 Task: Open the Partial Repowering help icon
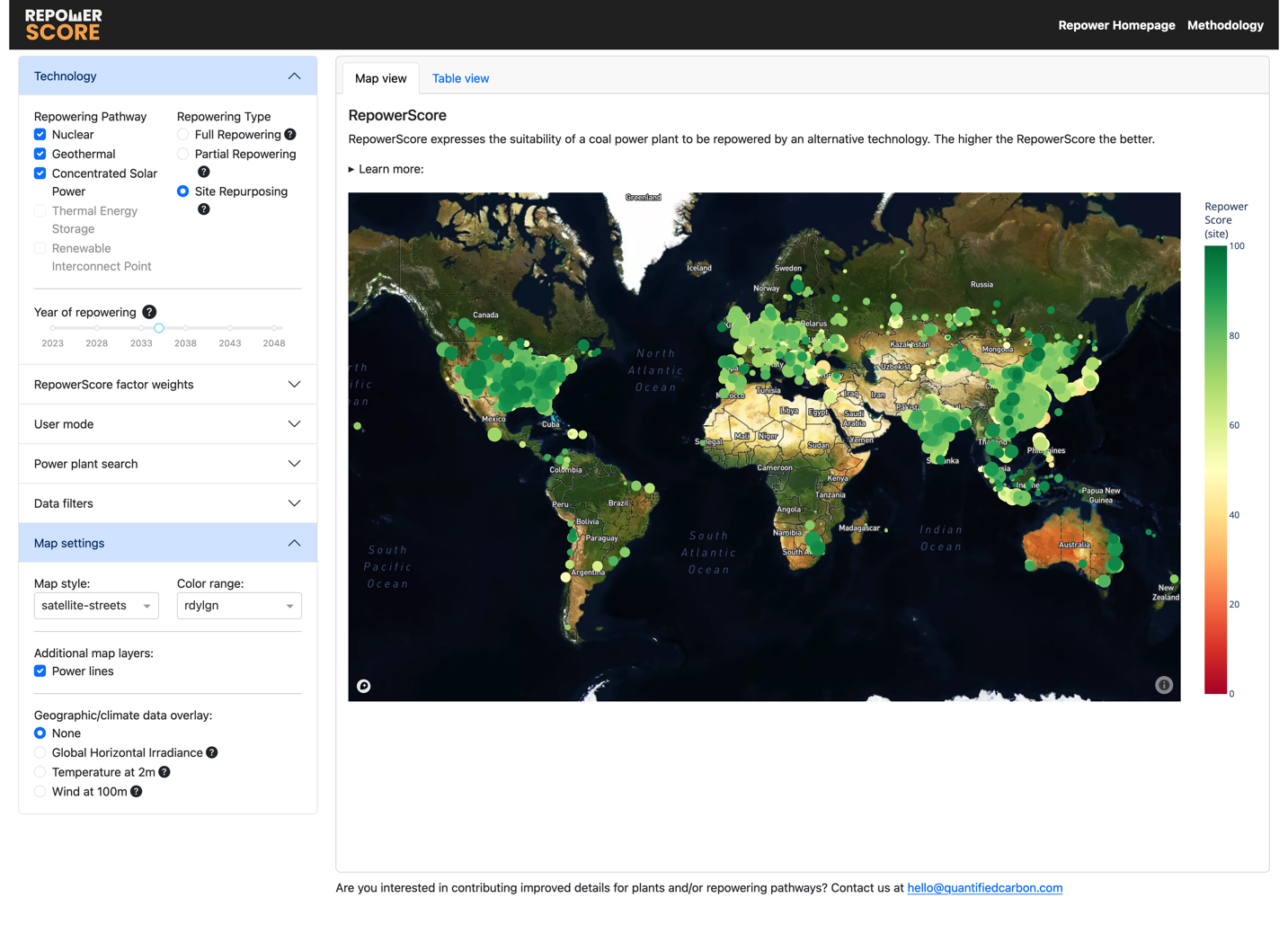click(204, 172)
